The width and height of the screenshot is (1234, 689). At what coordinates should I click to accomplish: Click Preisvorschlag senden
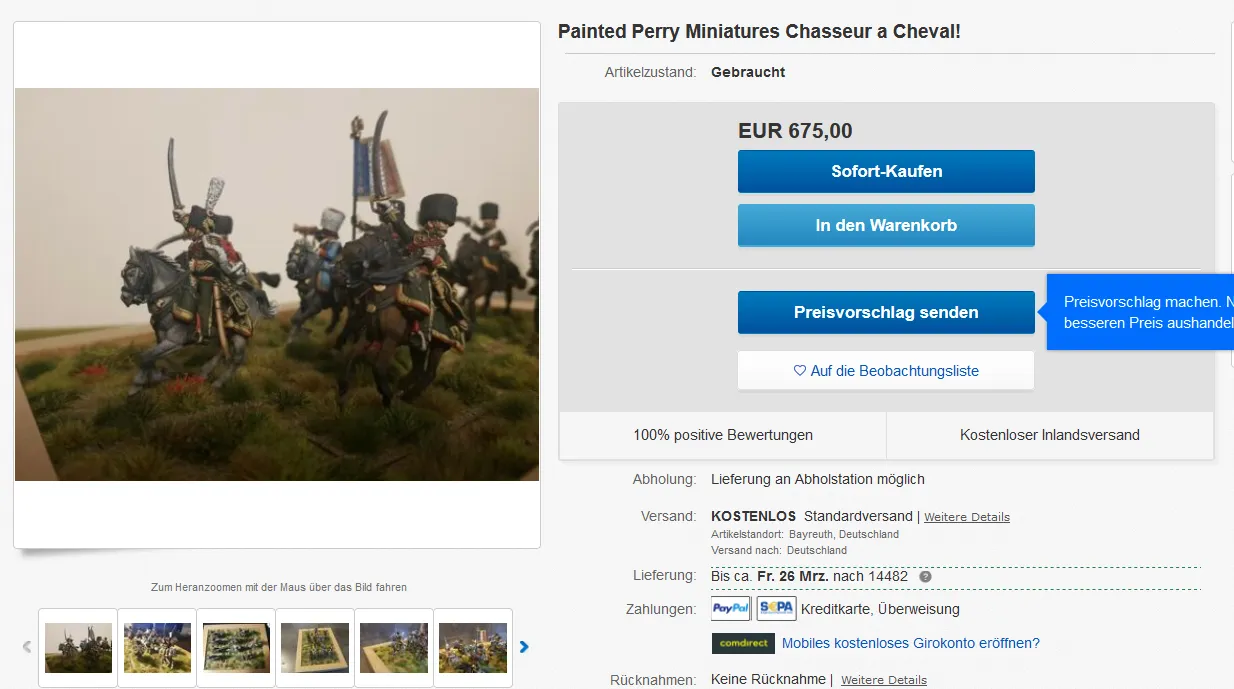coord(886,312)
